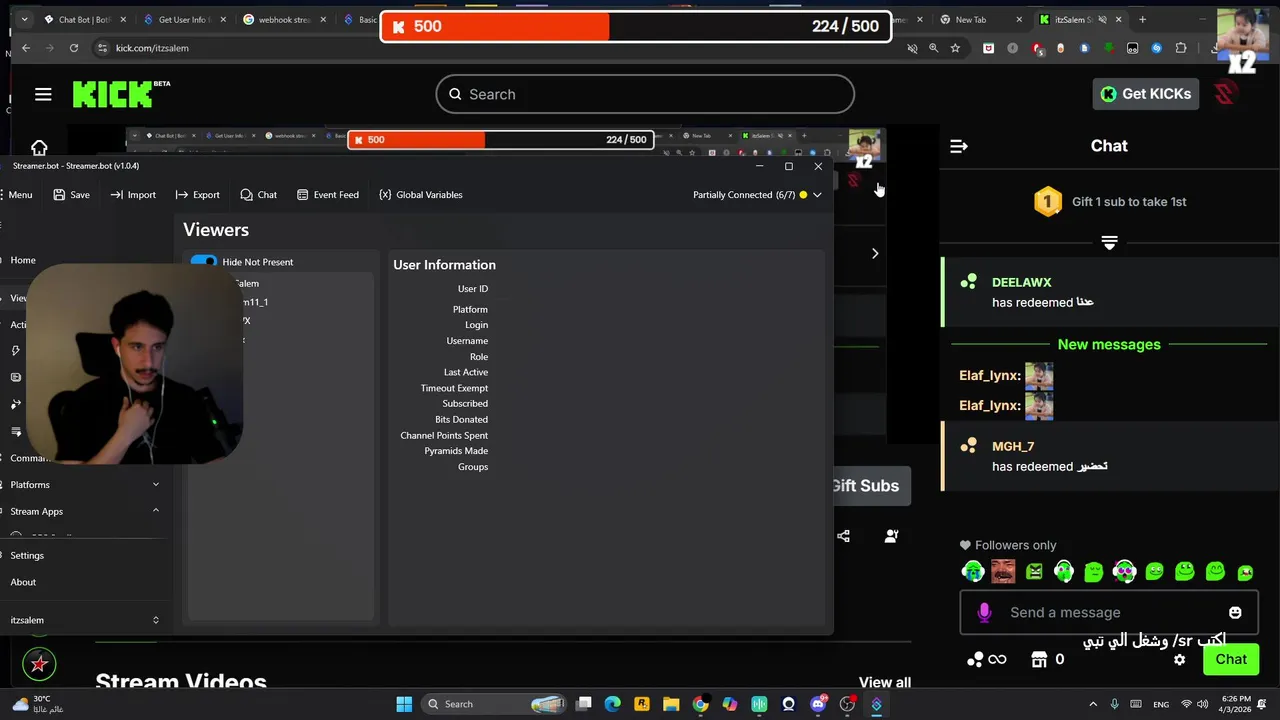Go to the Kick home icon
This screenshot has width=1280, height=720.
click(39, 148)
